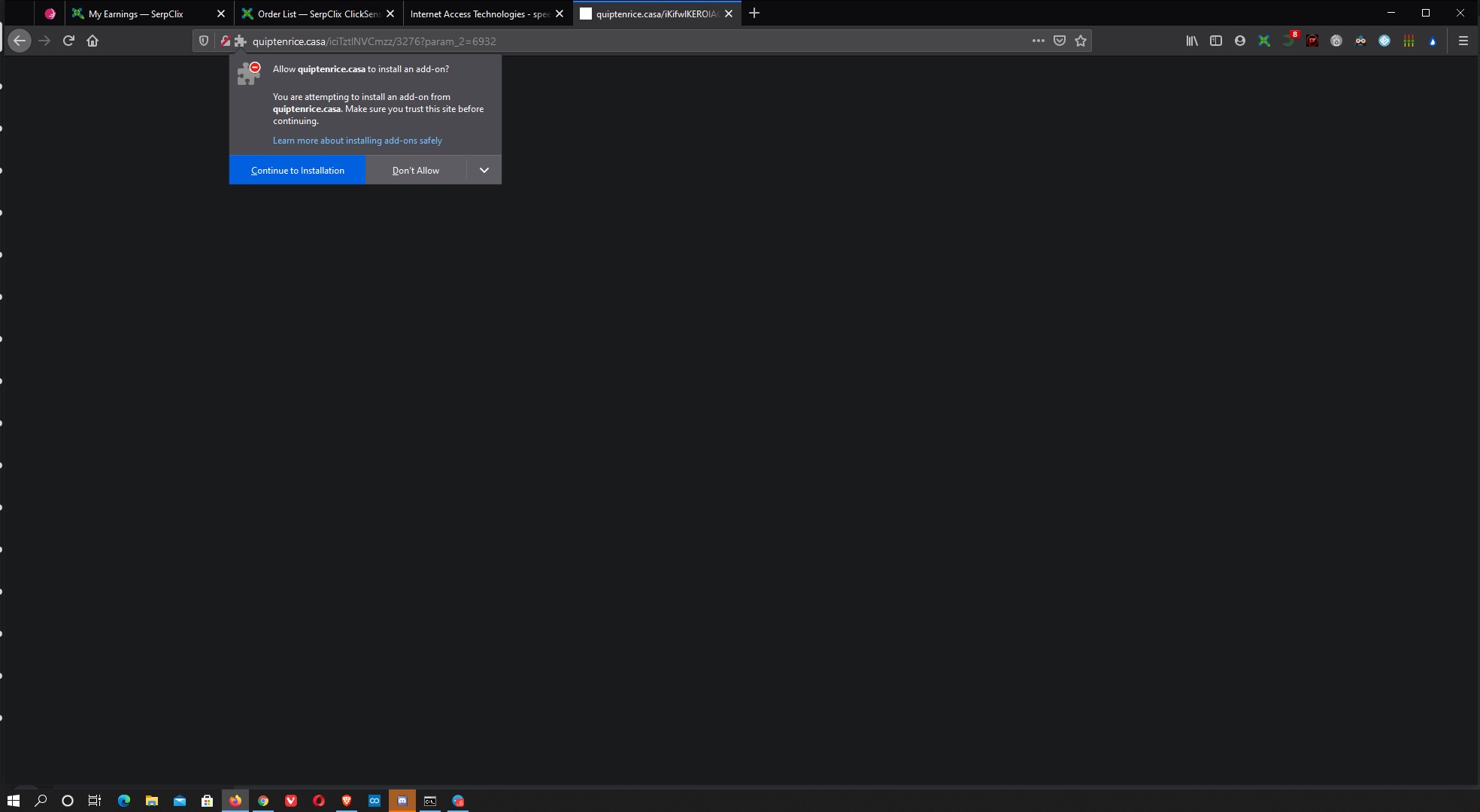Click the SerpClix extension icon

click(1264, 41)
